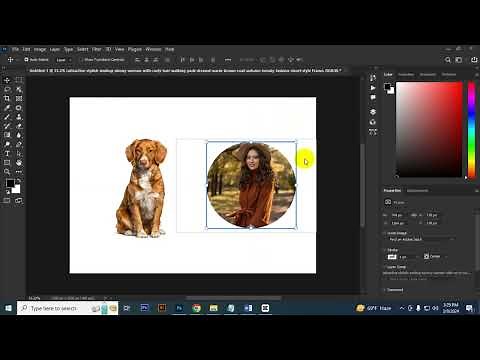Viewport: 480px width, 360px height.
Task: Click the stroke color swatch in Properties
Action: (x=392, y=257)
